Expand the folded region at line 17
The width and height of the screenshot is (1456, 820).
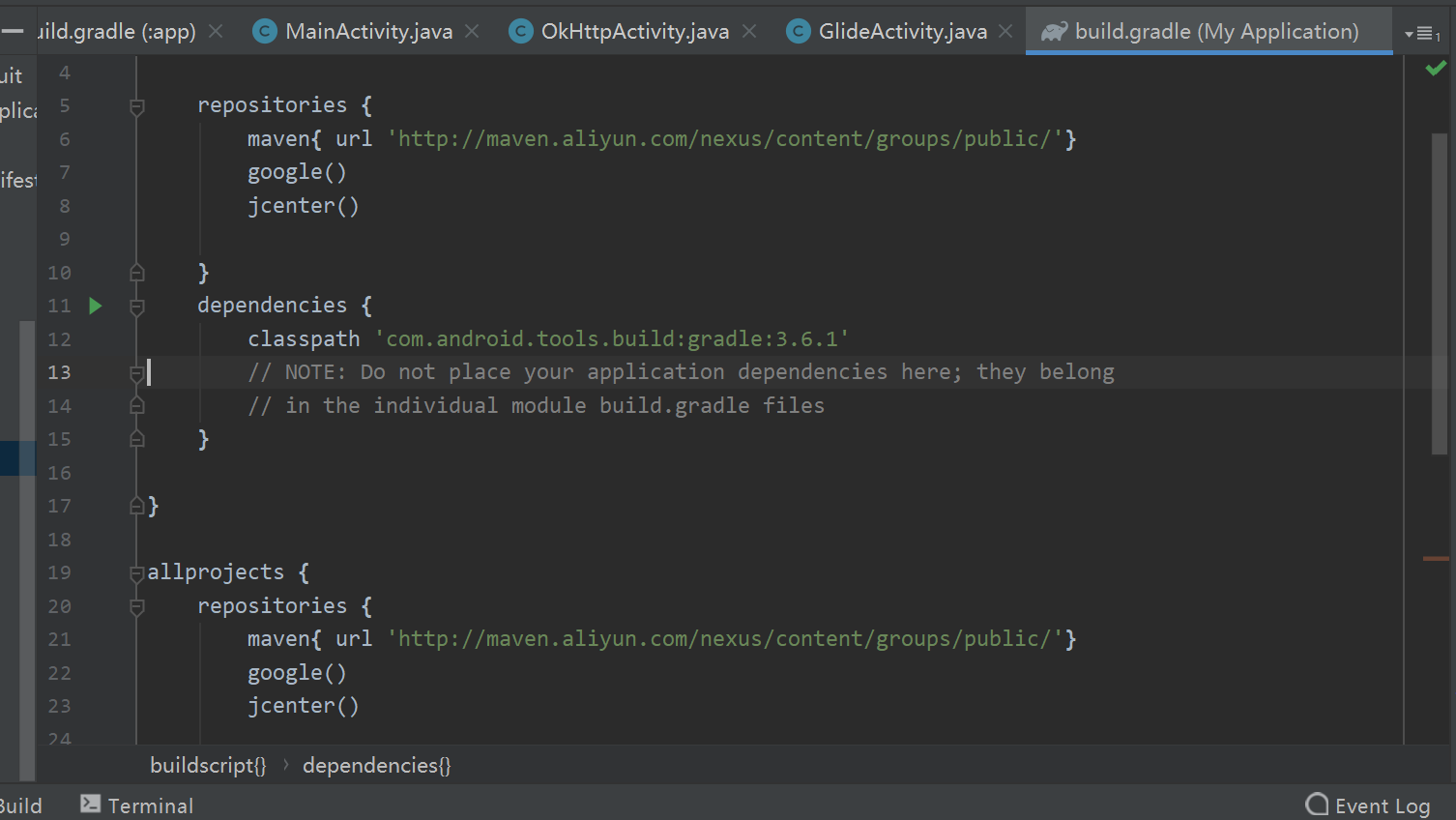(135, 505)
